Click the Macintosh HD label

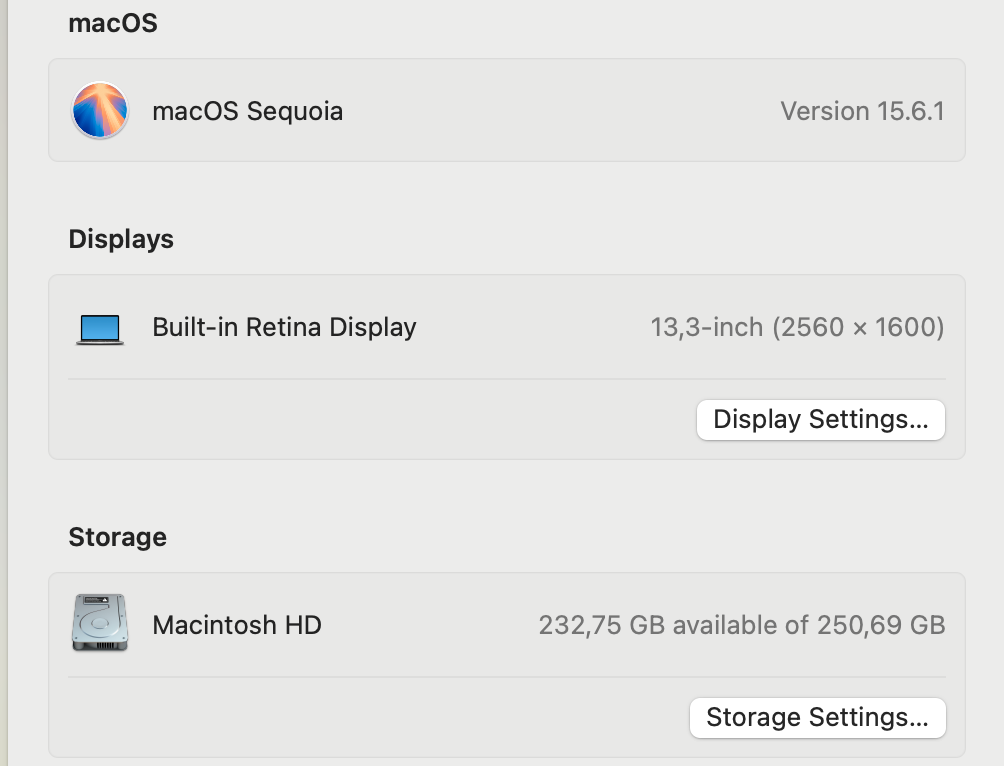click(x=237, y=625)
